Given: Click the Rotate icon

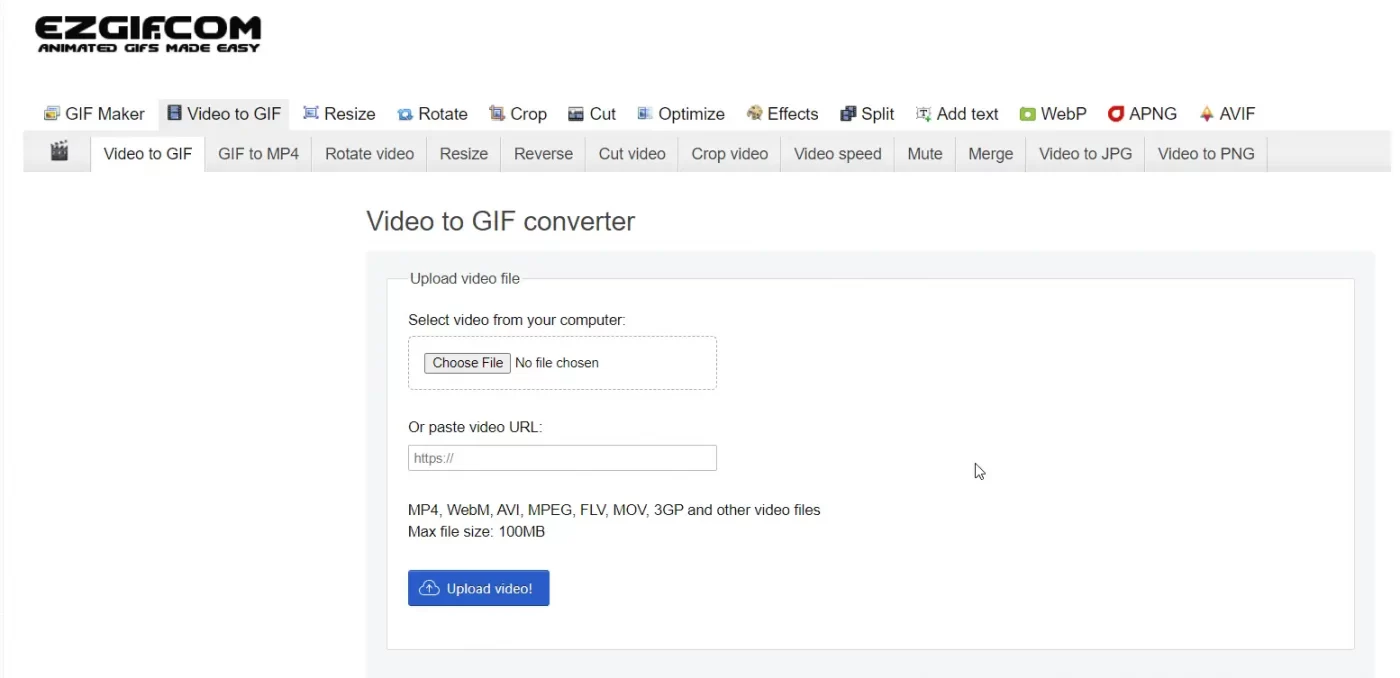Looking at the screenshot, I should 405,114.
